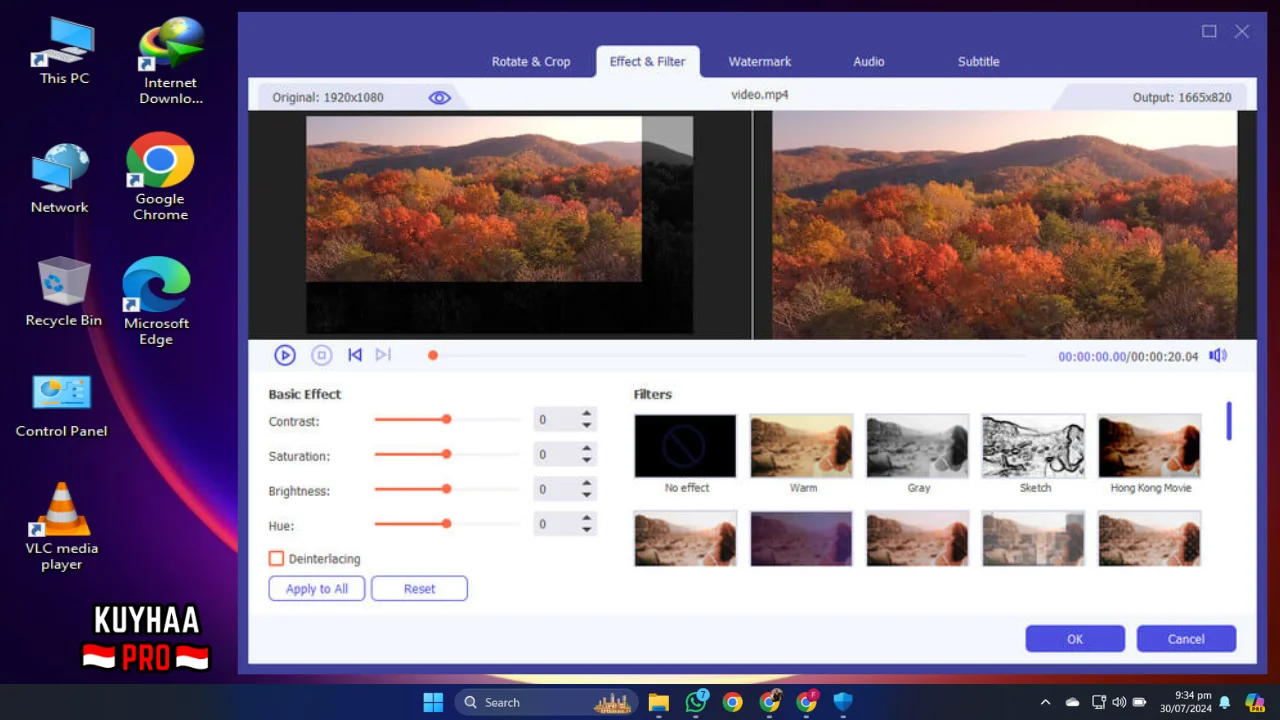This screenshot has height=720, width=1280.
Task: Open the taskbar volume control
Action: (x=1119, y=702)
